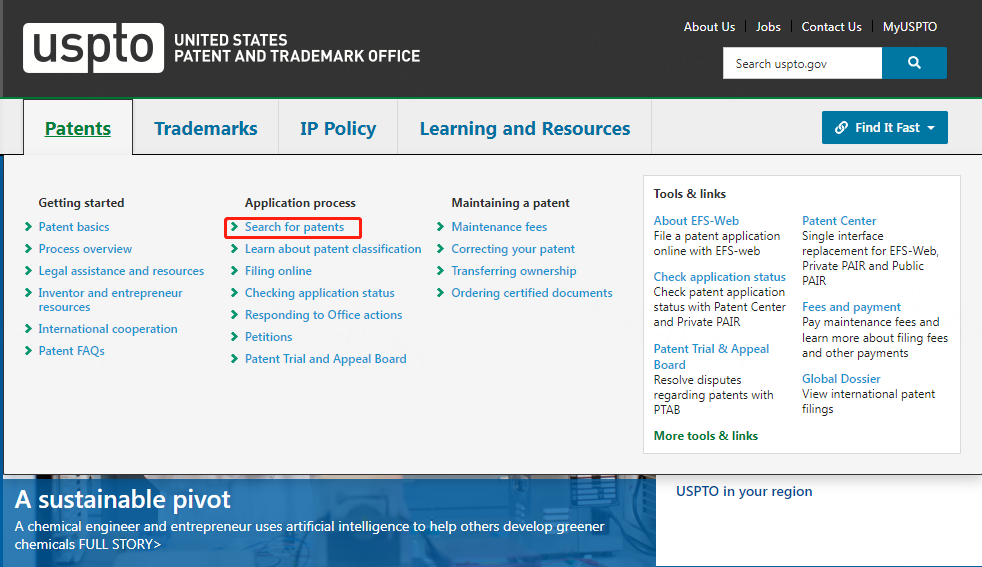This screenshot has height=567, width=982.
Task: Open Global Dossier tool link
Action: pyautogui.click(x=841, y=378)
